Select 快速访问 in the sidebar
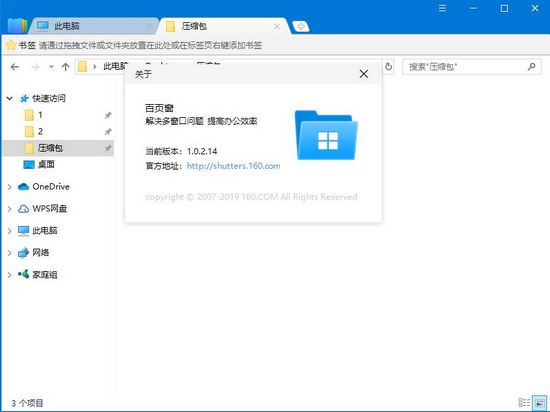This screenshot has width=550, height=412. [x=49, y=99]
